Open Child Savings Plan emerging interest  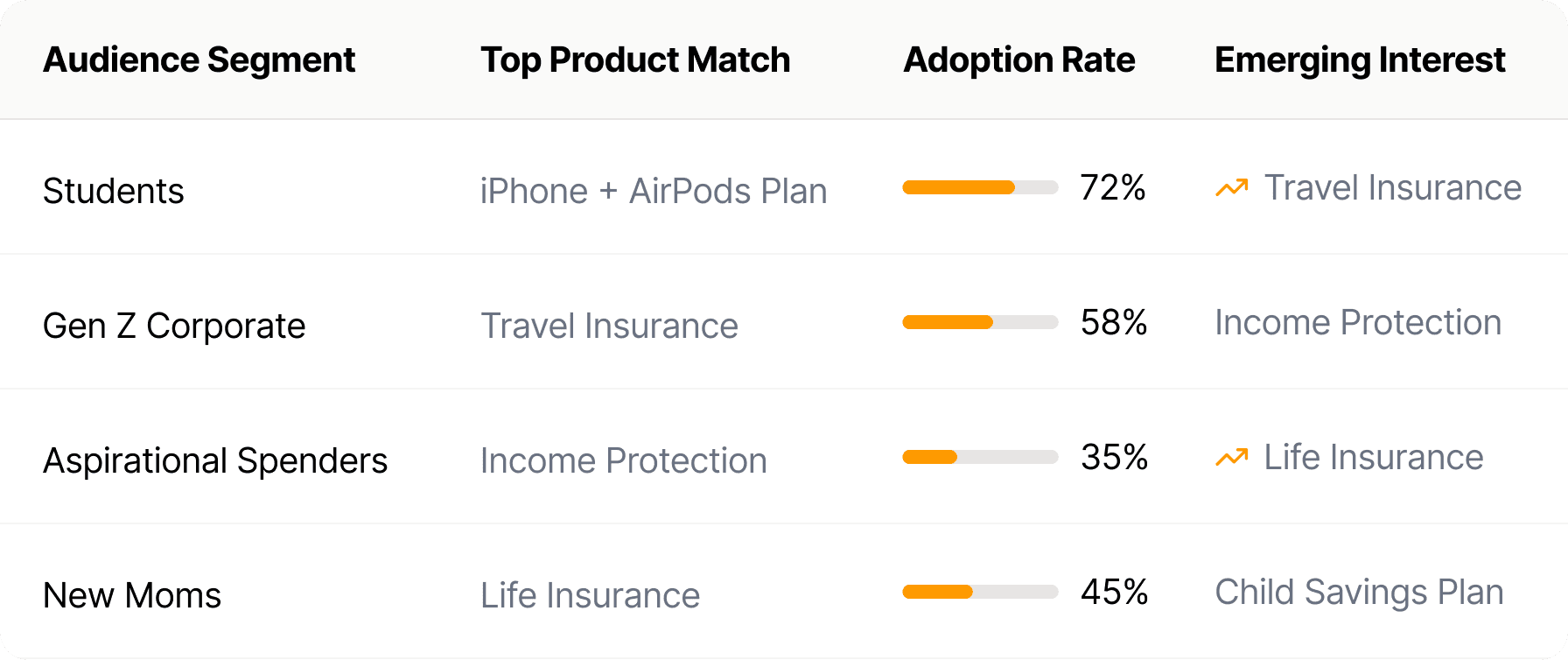1359,592
